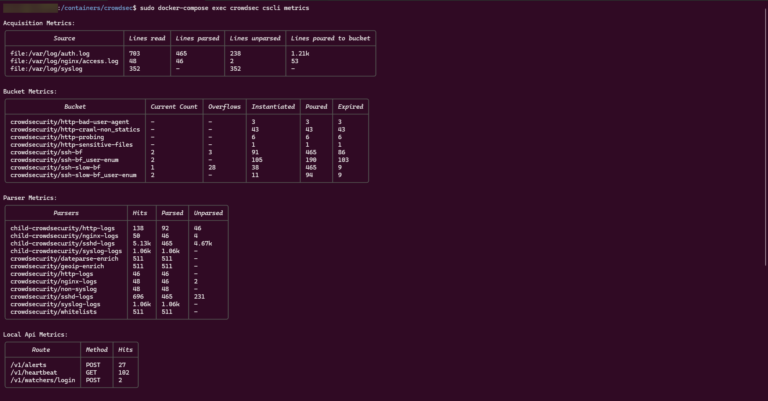
Task: Click the '102' hits value
Action: click(x=123, y=373)
